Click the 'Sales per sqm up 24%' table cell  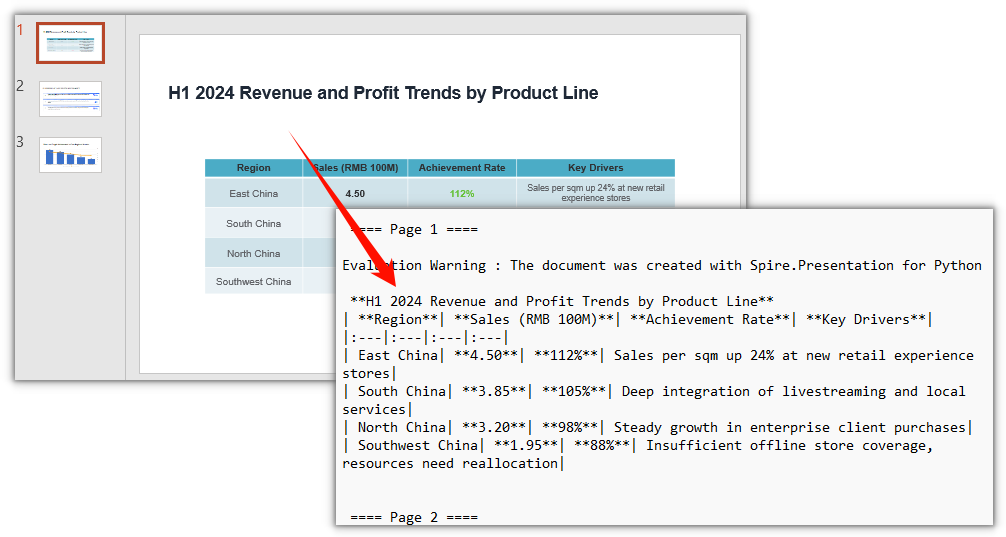pos(595,192)
